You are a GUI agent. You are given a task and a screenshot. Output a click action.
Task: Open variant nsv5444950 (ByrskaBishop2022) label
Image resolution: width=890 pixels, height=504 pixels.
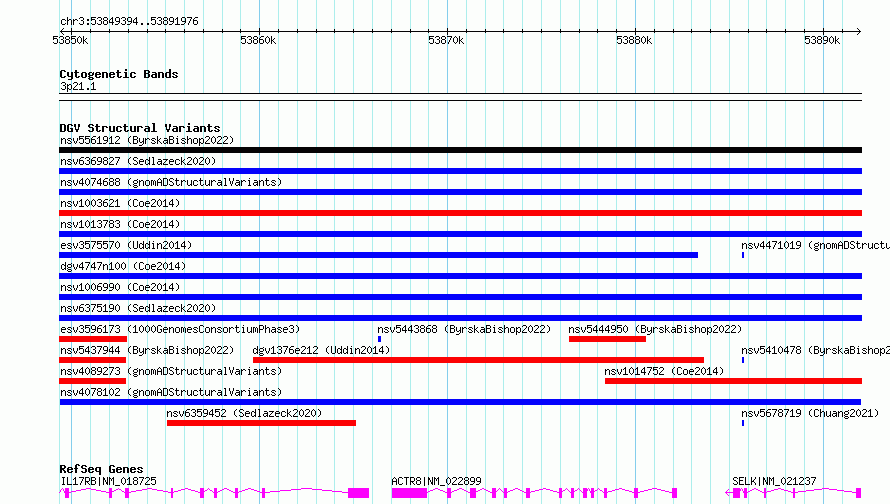point(655,329)
